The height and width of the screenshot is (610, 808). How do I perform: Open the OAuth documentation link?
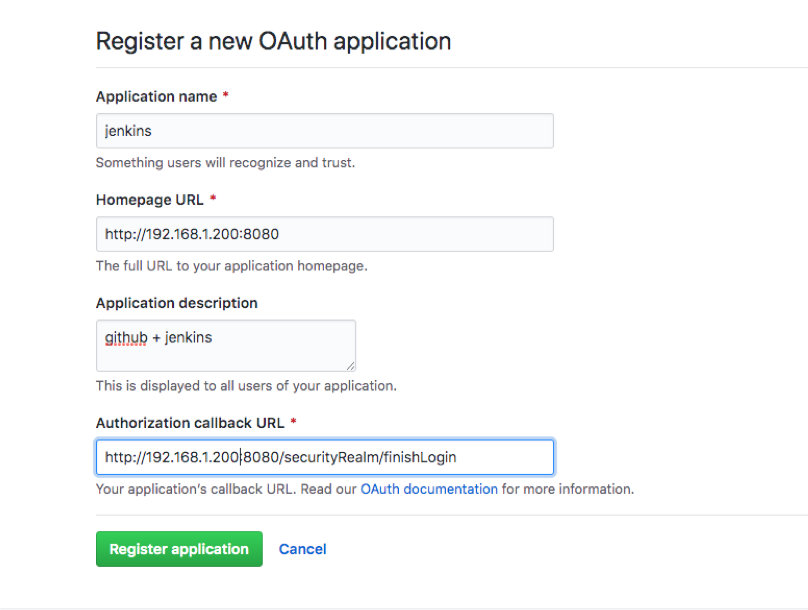(429, 489)
